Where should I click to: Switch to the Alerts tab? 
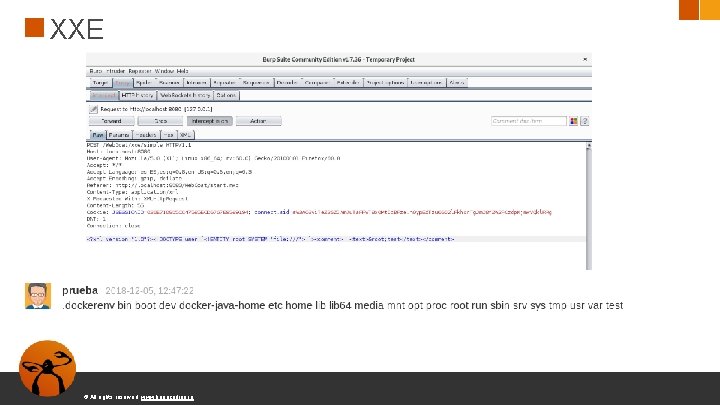456,83
